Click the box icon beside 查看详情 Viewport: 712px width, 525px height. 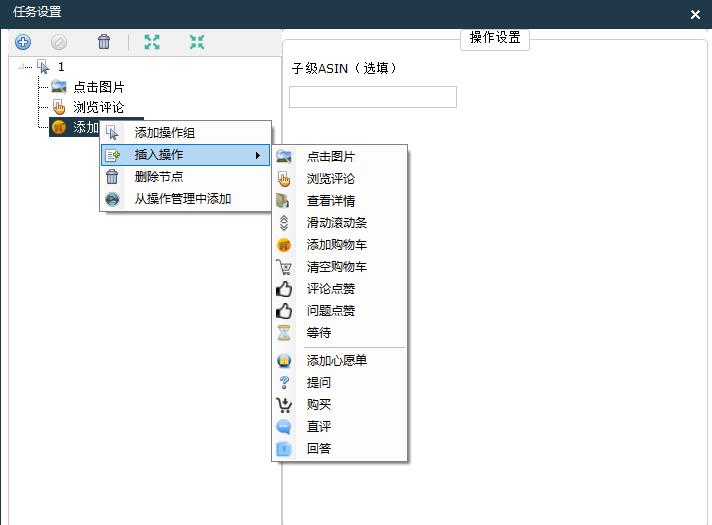coord(282,201)
